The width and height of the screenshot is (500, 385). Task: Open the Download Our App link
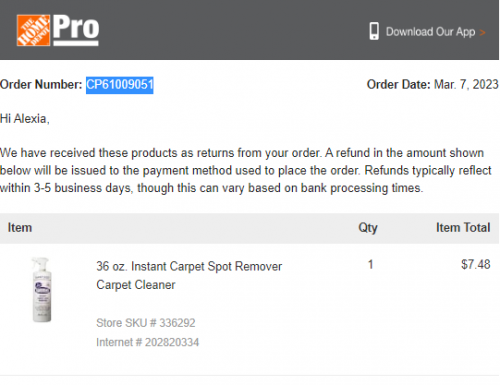(x=430, y=32)
